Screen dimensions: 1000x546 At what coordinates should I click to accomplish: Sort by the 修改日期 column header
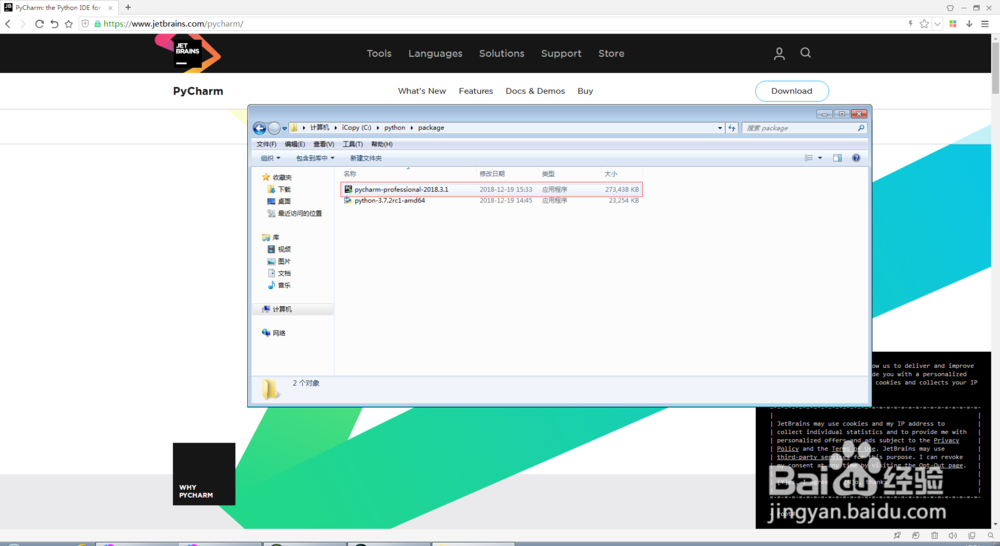pyautogui.click(x=507, y=173)
